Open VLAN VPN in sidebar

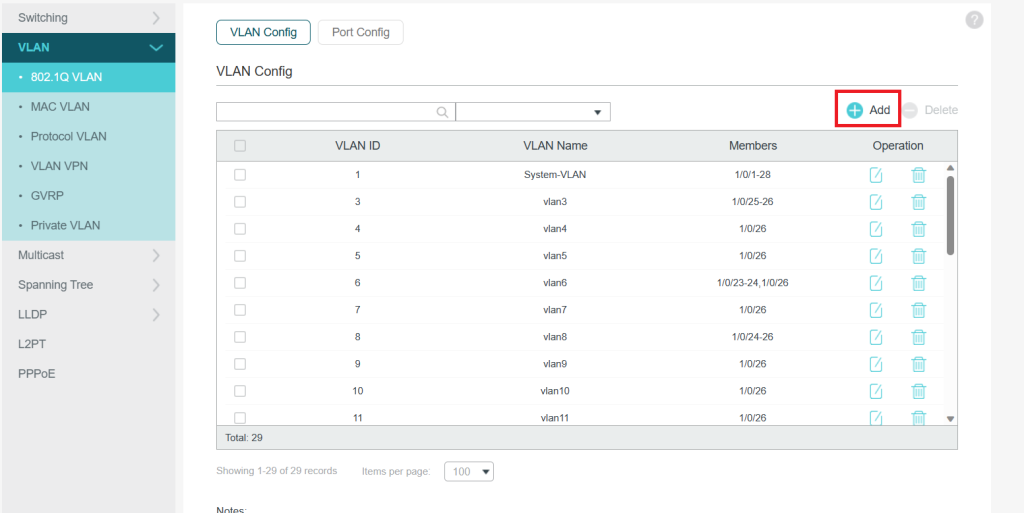[x=88, y=166]
